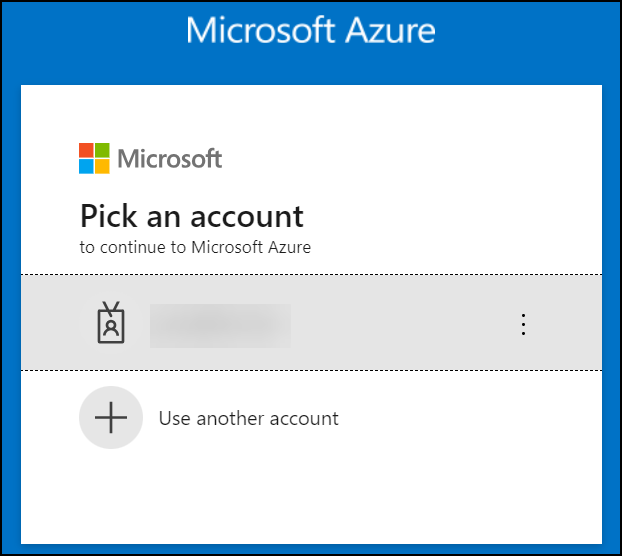Click the "to continue to Microsoft Azure" subtitle
Screen dimensions: 622x556
(x=195, y=246)
